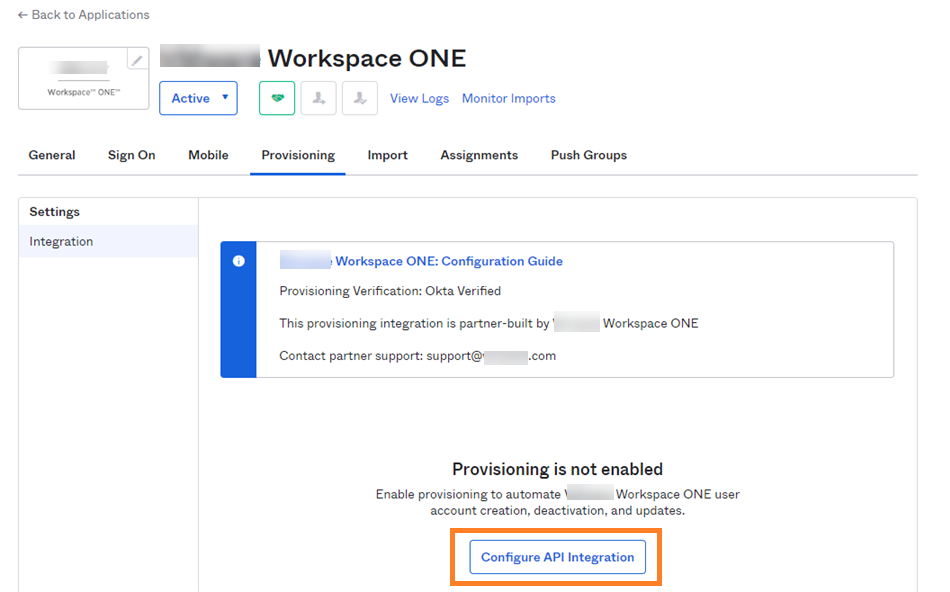Image resolution: width=950 pixels, height=592 pixels.
Task: Click the Workspace ONE logo thumbnail
Action: click(x=84, y=79)
